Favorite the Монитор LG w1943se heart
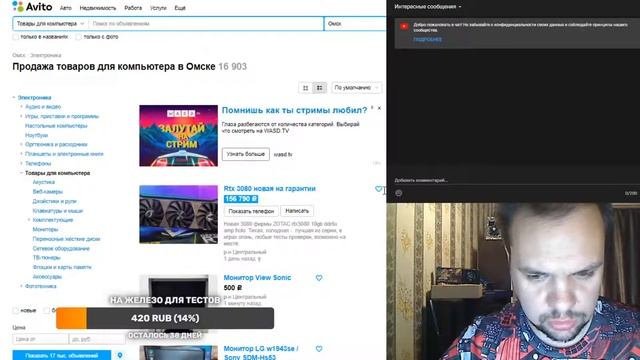 point(319,349)
